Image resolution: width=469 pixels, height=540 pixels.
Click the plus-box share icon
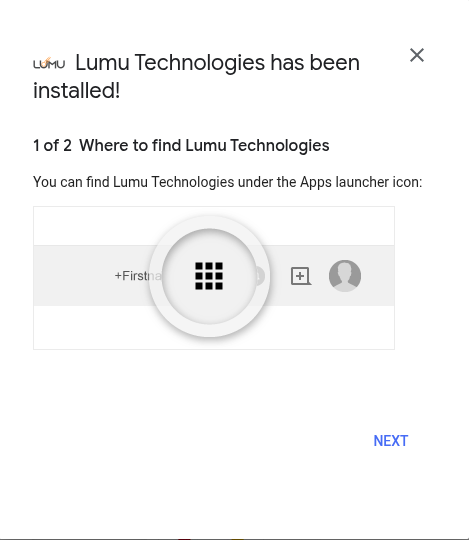(301, 276)
